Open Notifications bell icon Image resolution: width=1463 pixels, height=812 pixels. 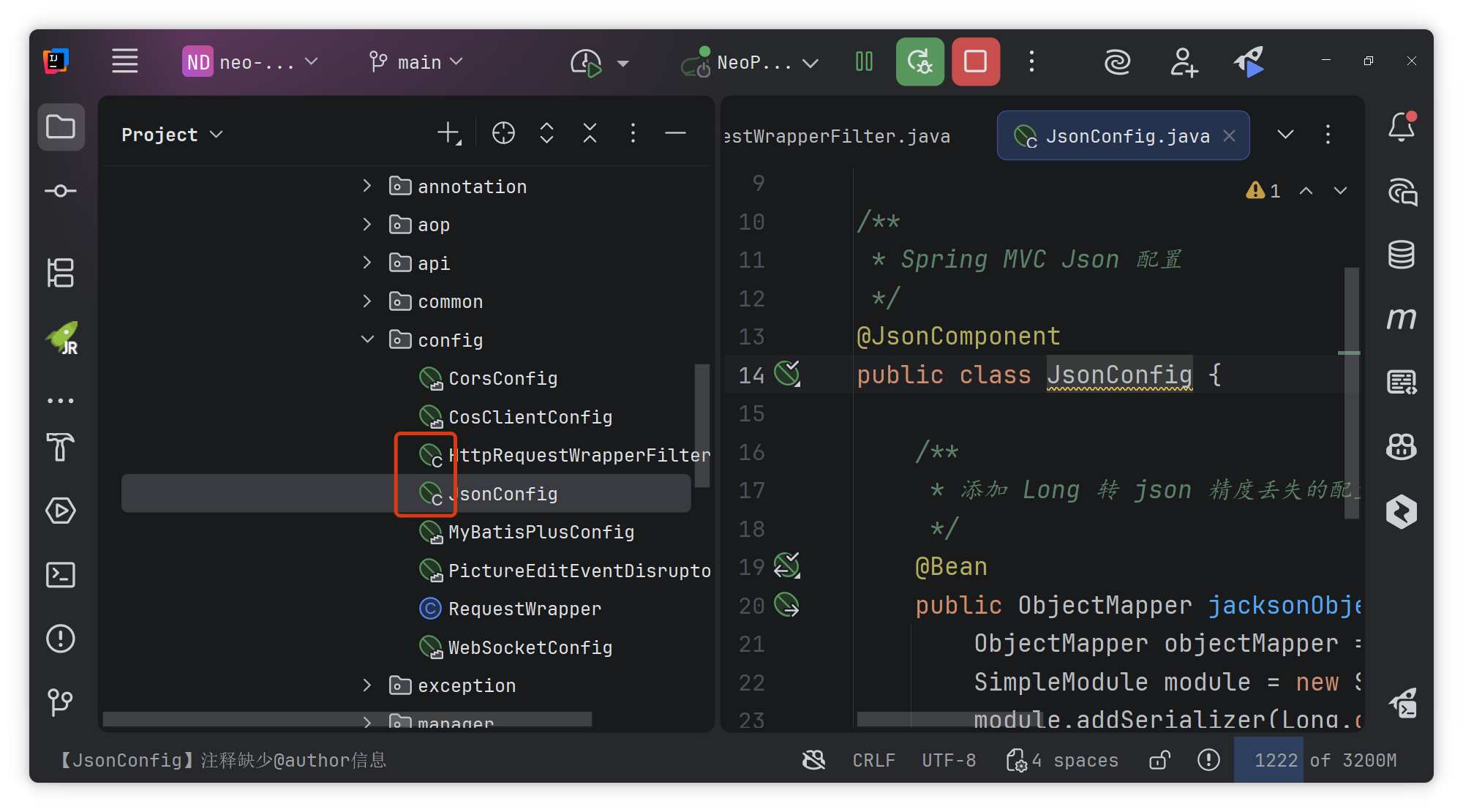tap(1401, 127)
